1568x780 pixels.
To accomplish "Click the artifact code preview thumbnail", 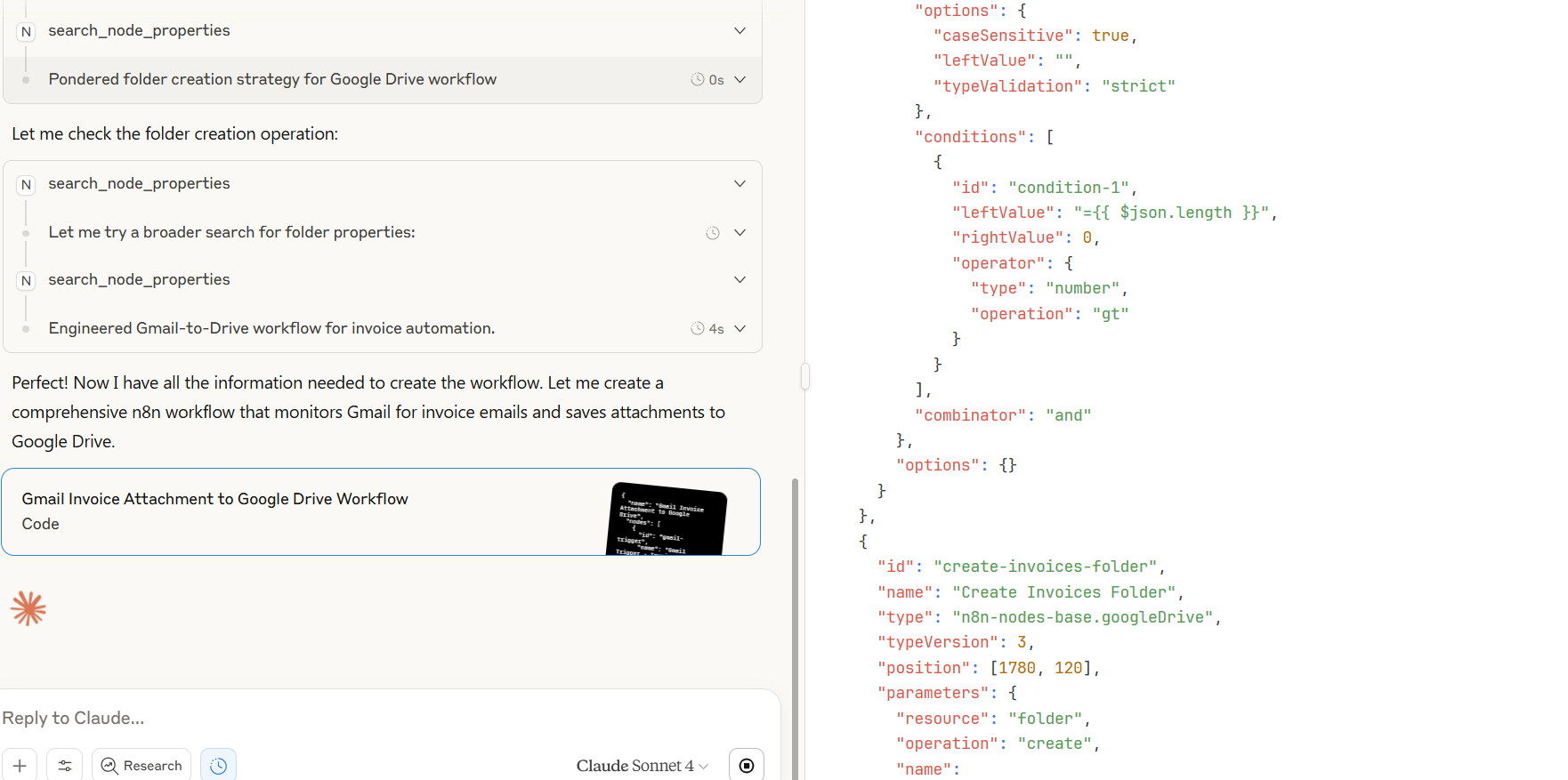I will pos(667,519).
